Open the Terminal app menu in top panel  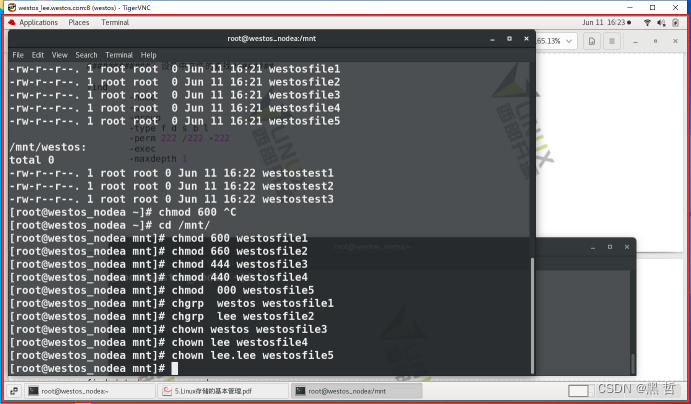coord(115,22)
